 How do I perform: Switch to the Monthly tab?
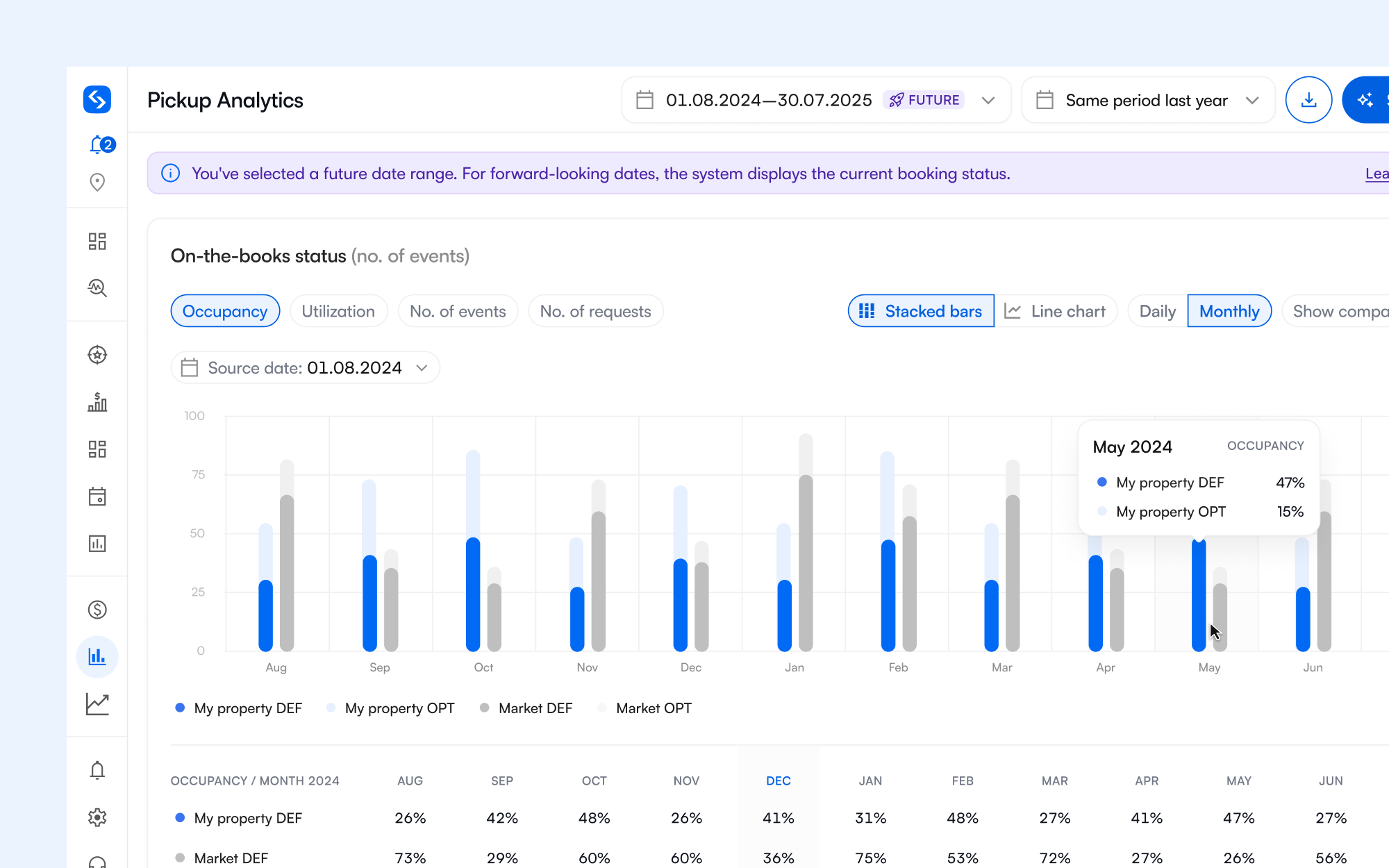coord(1229,311)
